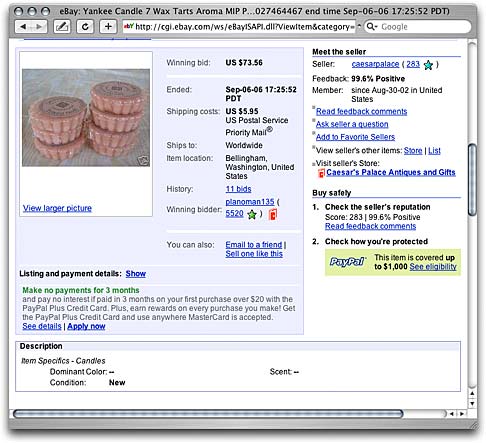Screen dimensions: 486x443
Task: Click Sell one like this
Action: 254,254
